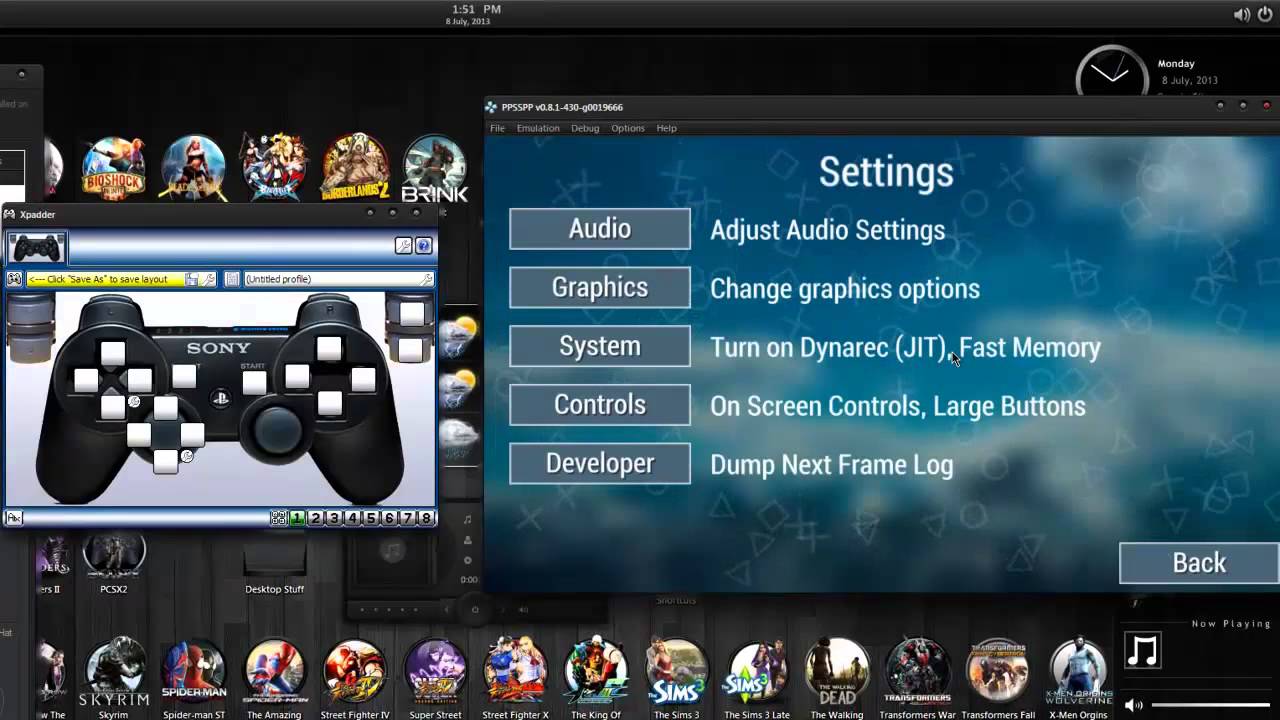
Task: Open Xpadder settings wrench at top right
Action: click(403, 246)
